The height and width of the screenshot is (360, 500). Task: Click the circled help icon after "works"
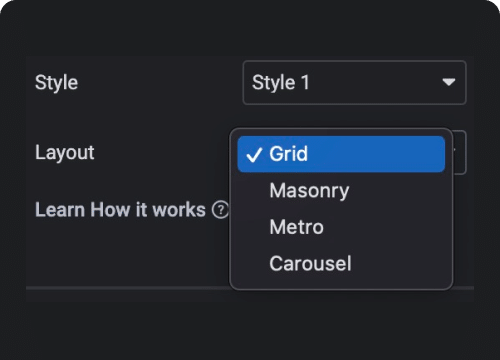pyautogui.click(x=220, y=210)
